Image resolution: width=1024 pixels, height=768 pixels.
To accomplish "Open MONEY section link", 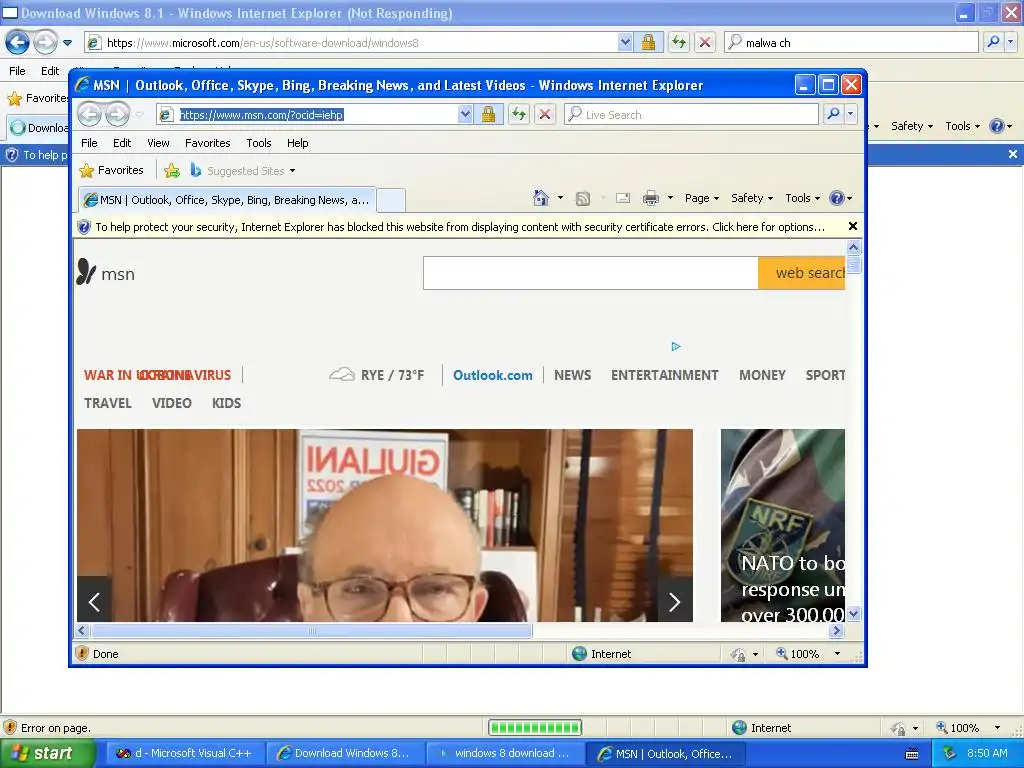I will pyautogui.click(x=762, y=376).
